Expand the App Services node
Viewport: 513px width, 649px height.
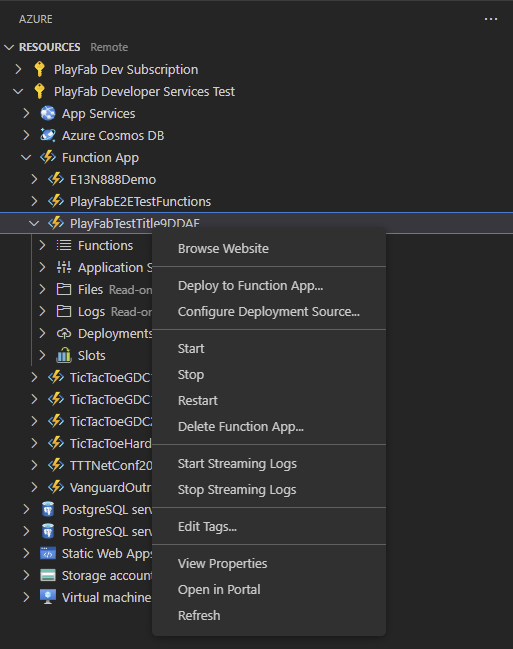pyautogui.click(x=26, y=113)
